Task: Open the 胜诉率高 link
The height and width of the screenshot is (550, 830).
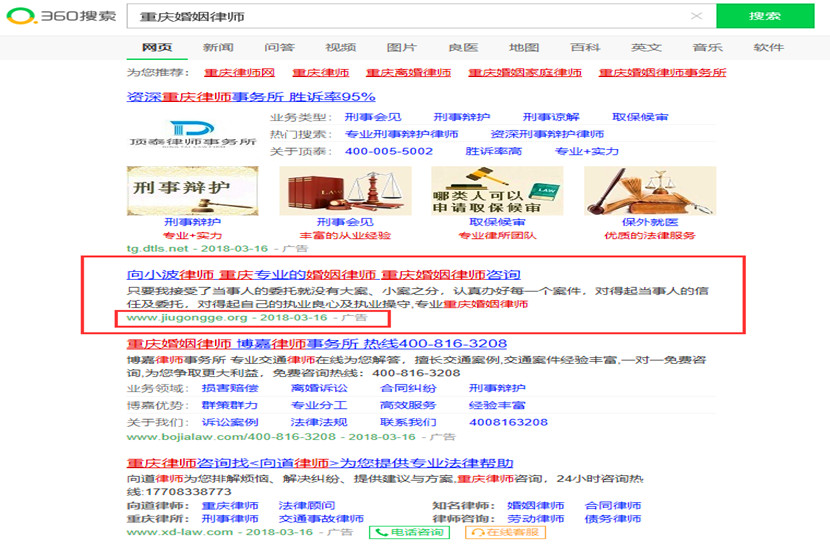Action: click(x=493, y=151)
